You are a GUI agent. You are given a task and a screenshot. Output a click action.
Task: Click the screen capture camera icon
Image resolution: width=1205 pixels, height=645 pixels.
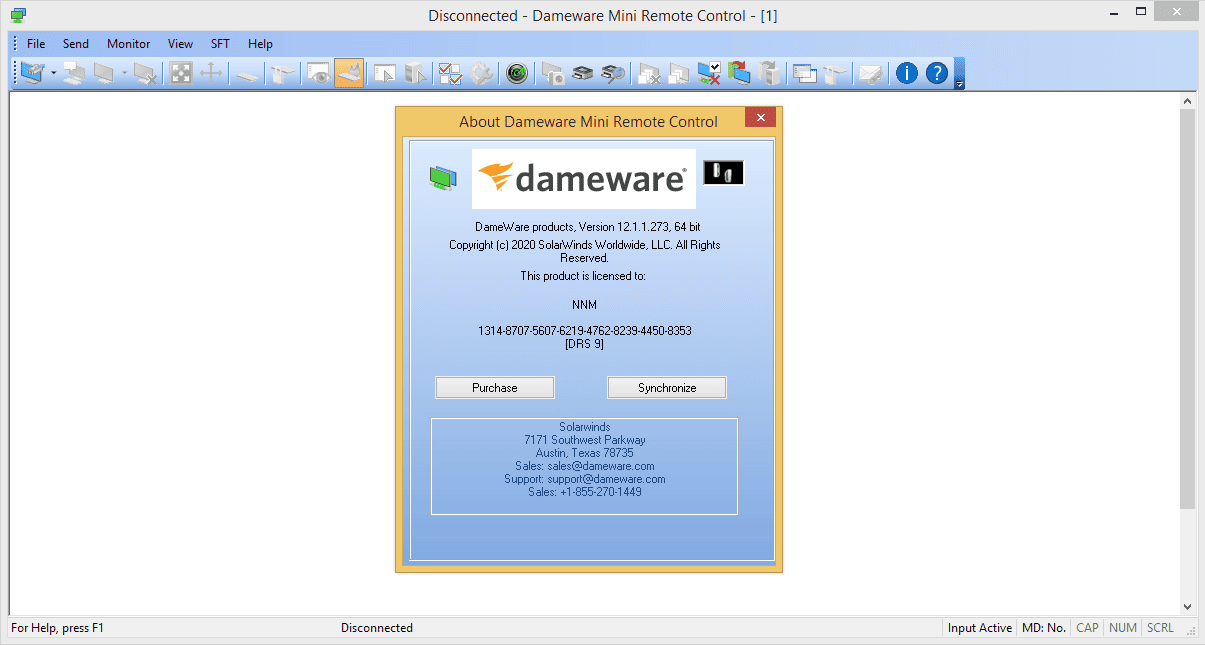(553, 73)
